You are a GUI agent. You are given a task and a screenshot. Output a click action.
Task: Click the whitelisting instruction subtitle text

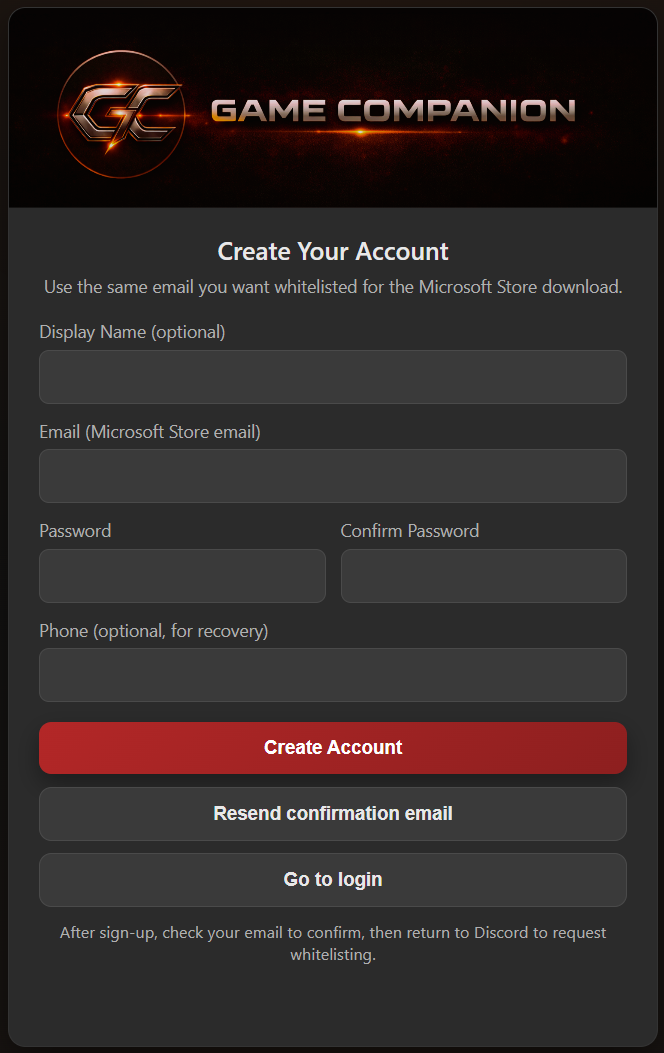(x=332, y=287)
